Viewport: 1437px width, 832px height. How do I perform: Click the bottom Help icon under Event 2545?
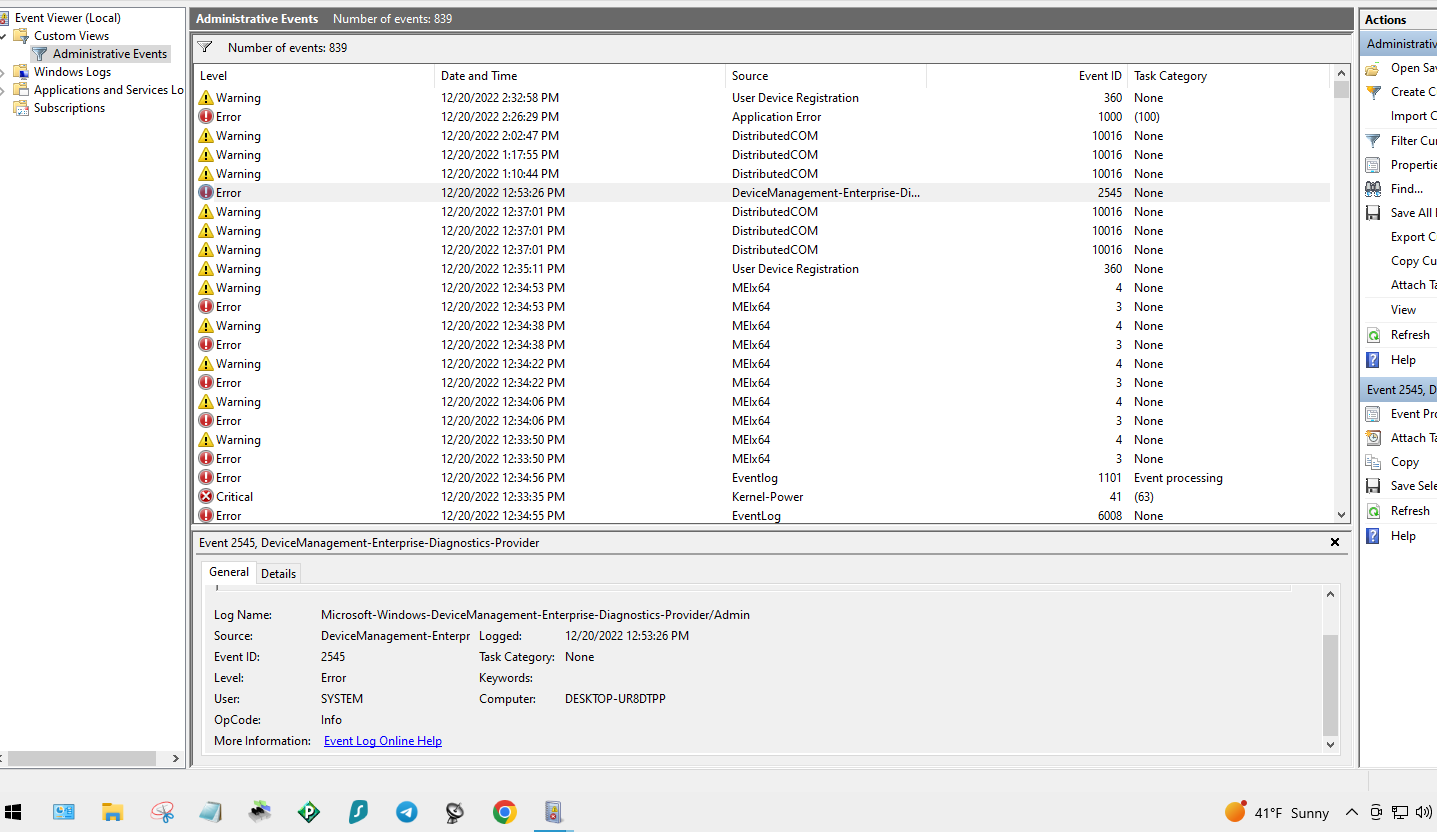[1373, 536]
